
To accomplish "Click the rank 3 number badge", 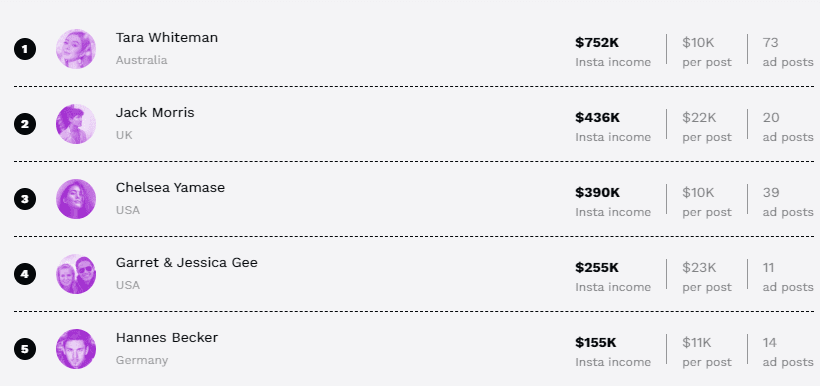I will [25, 199].
